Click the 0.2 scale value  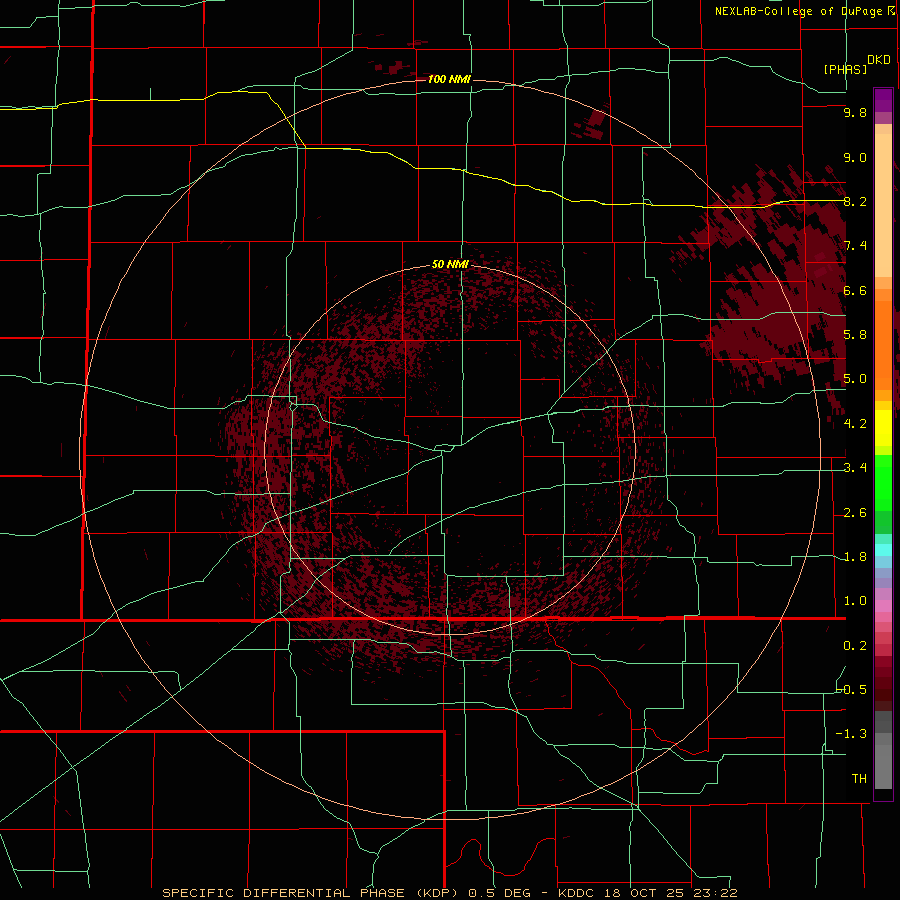point(855,646)
